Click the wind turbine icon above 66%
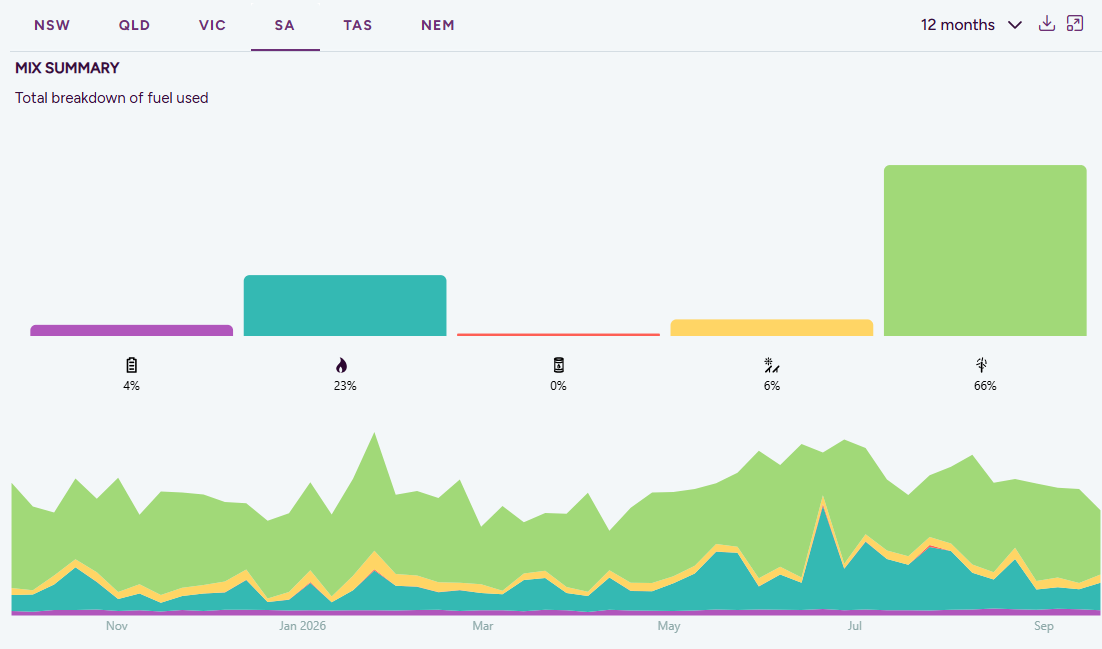The height and width of the screenshot is (649, 1102). click(x=982, y=364)
